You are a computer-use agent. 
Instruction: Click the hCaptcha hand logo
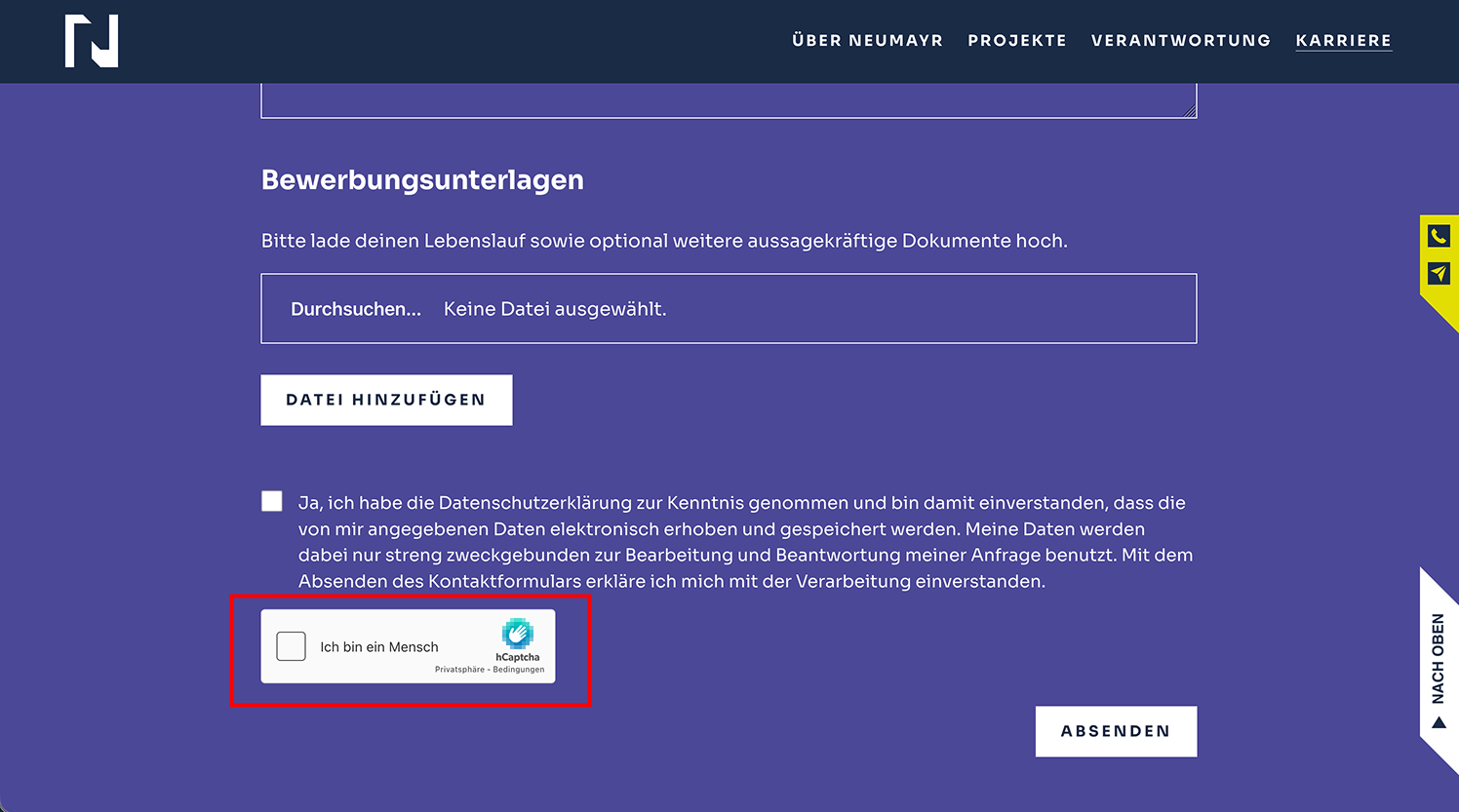point(517,634)
